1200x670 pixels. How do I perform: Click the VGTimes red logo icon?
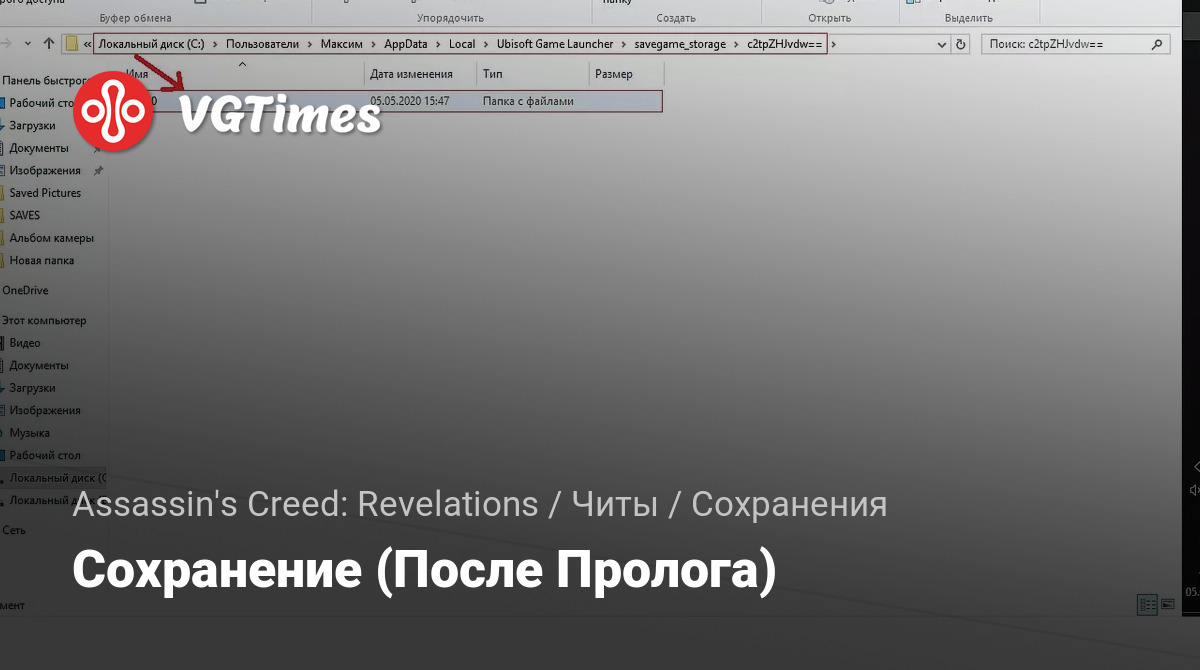coord(113,112)
